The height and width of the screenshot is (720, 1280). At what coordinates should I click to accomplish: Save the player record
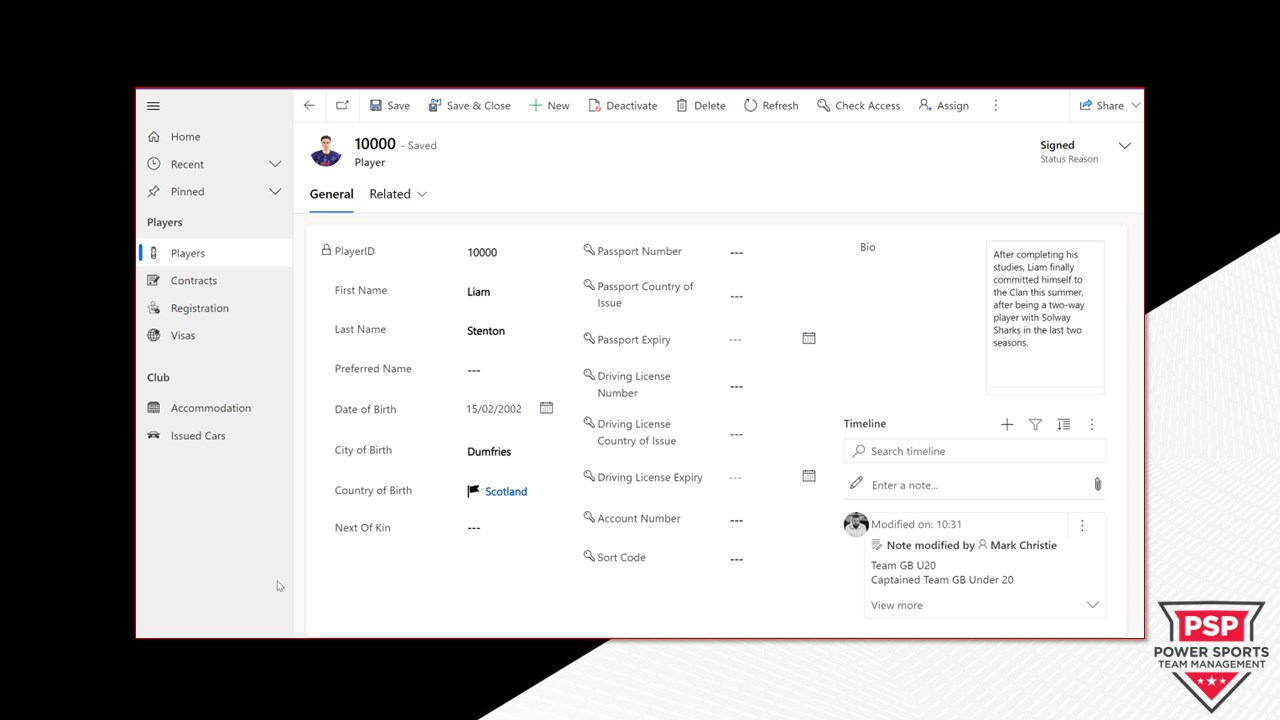coord(389,105)
